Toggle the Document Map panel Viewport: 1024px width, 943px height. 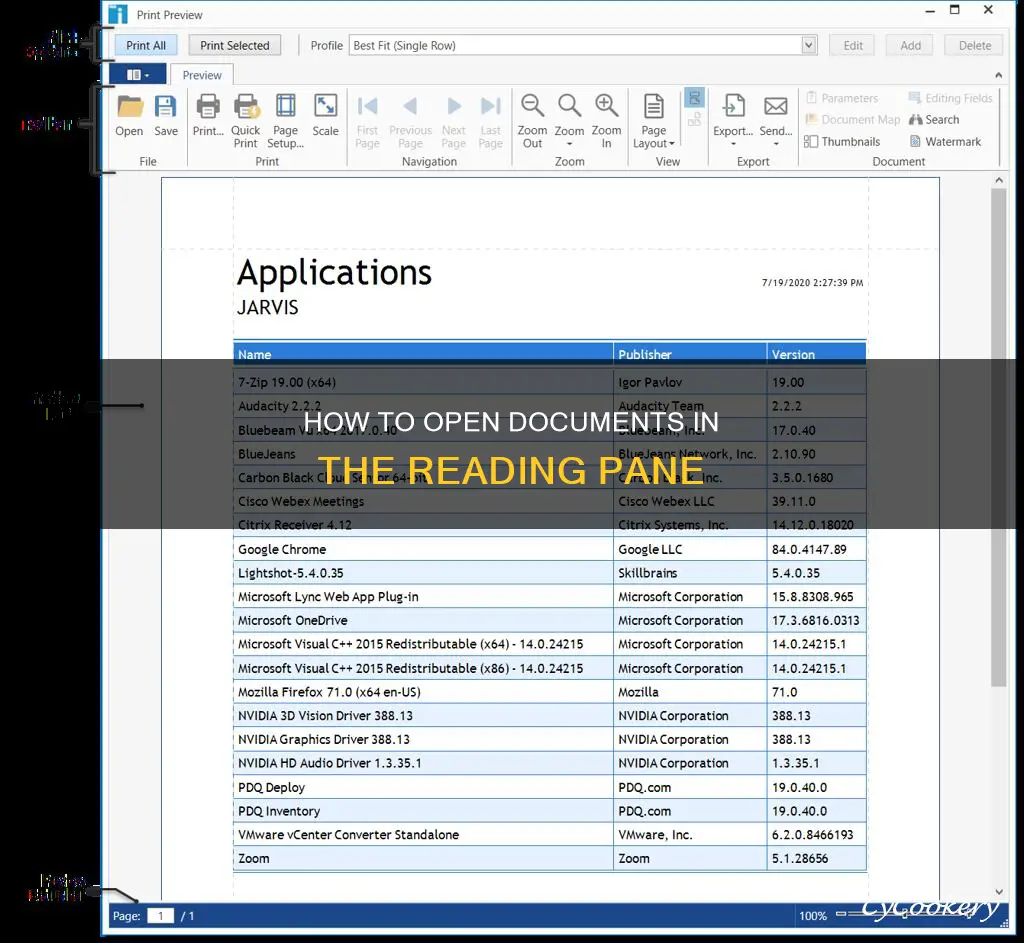click(852, 120)
